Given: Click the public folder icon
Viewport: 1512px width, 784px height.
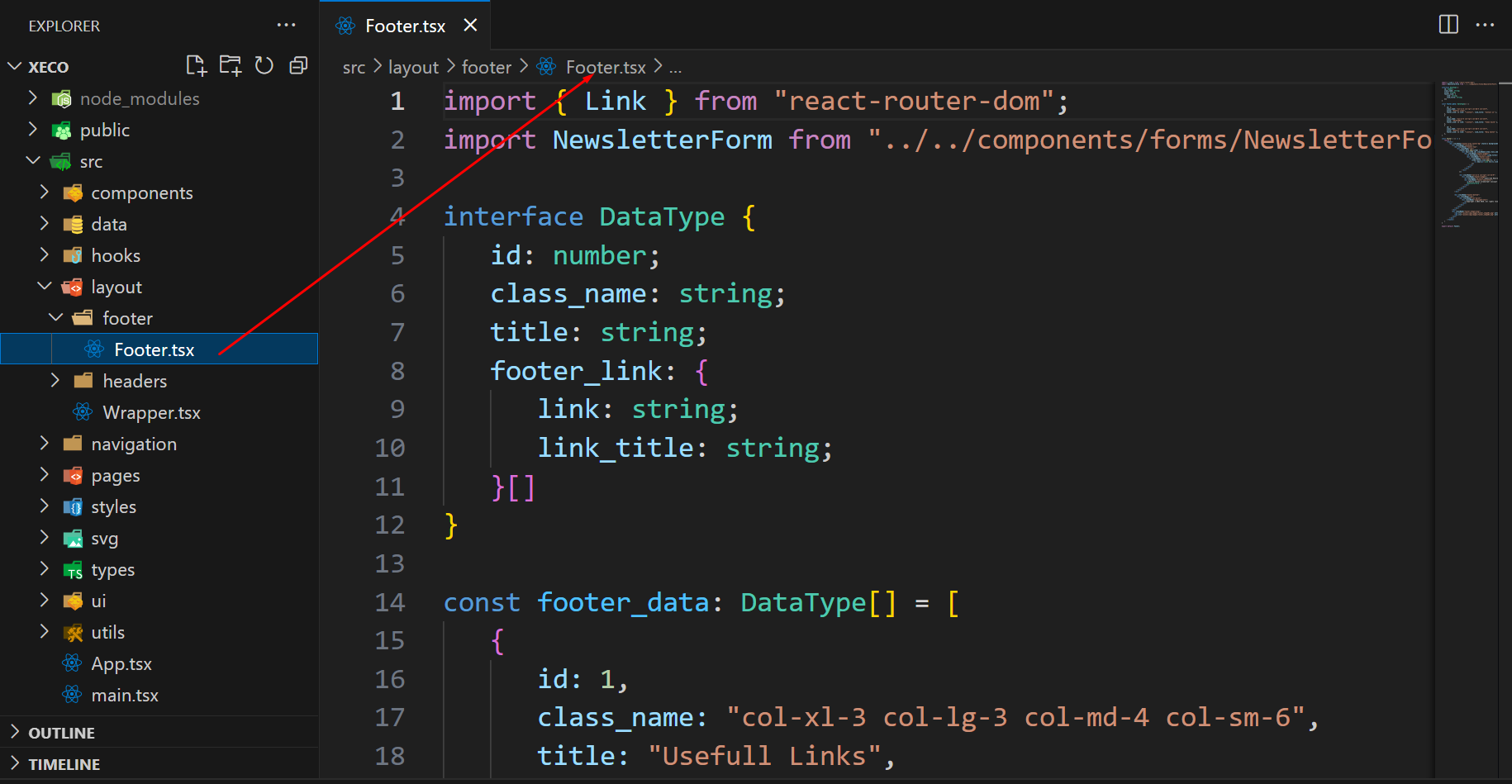Looking at the screenshot, I should tap(61, 131).
